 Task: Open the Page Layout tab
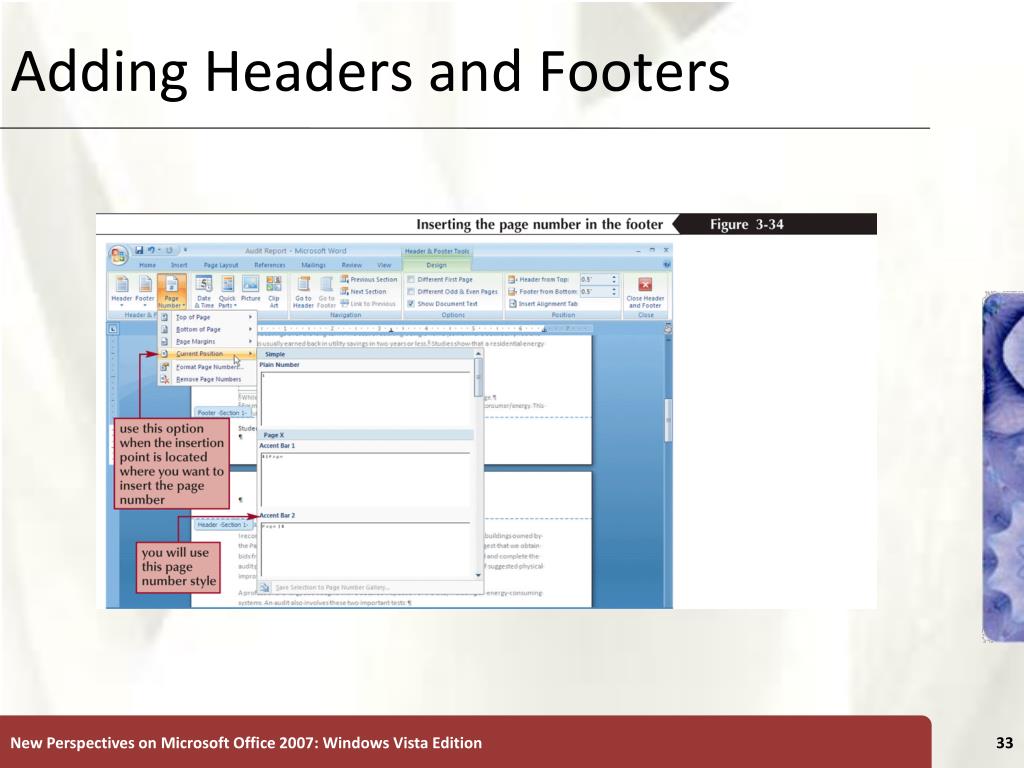[221, 265]
